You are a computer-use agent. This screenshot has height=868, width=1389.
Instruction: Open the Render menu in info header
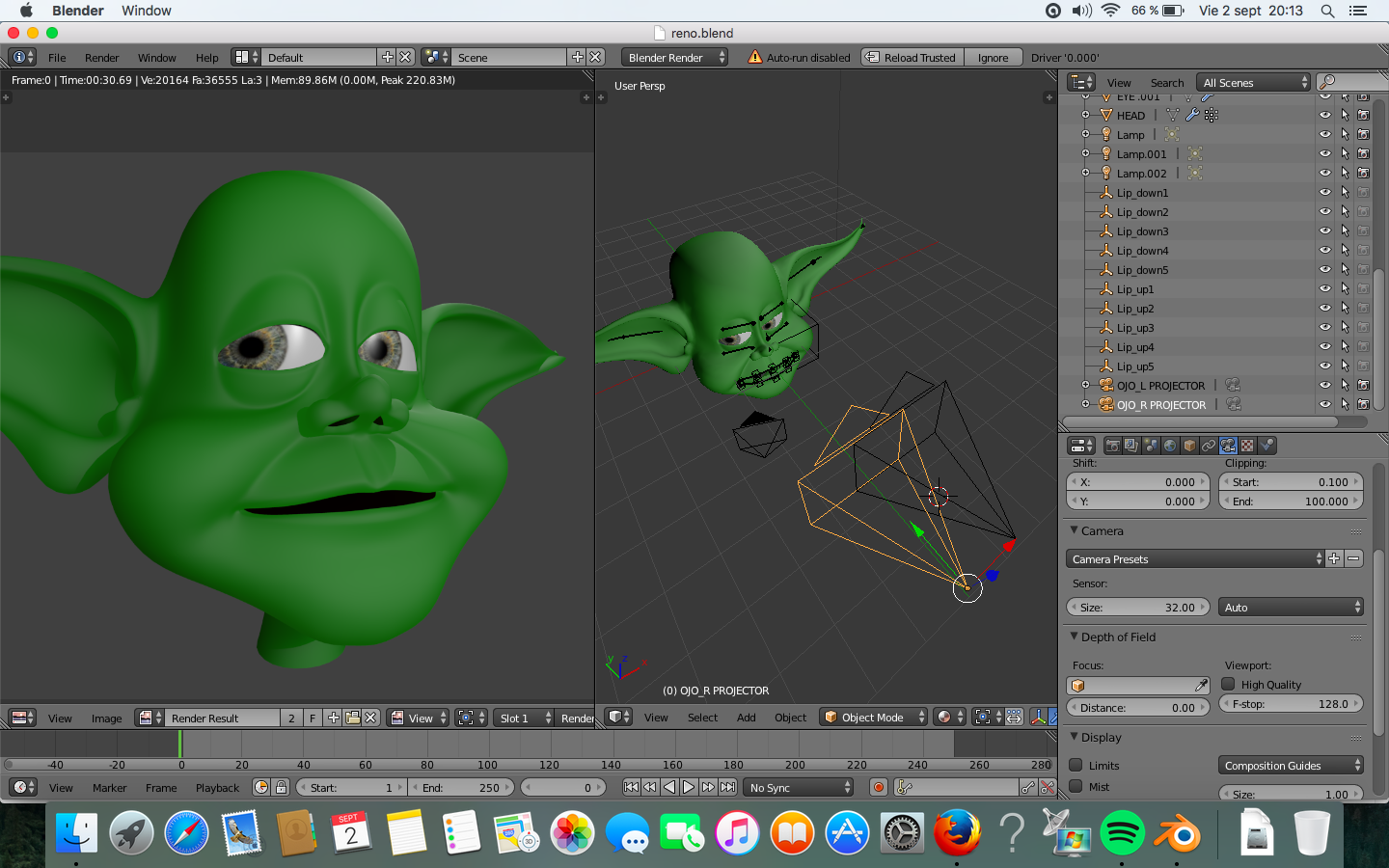(x=101, y=57)
